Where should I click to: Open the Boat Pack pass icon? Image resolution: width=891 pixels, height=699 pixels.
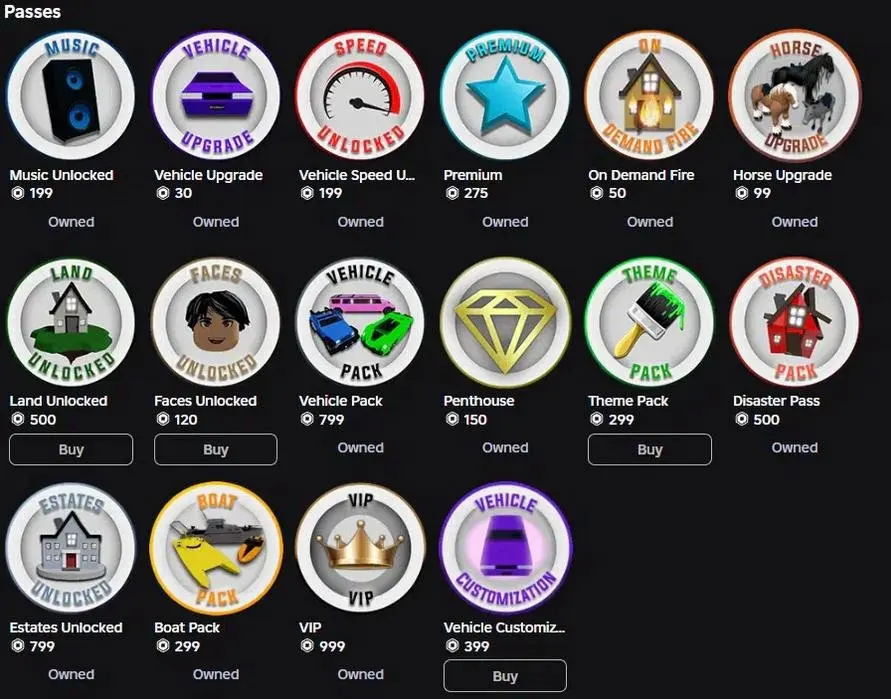pyautogui.click(x=216, y=548)
